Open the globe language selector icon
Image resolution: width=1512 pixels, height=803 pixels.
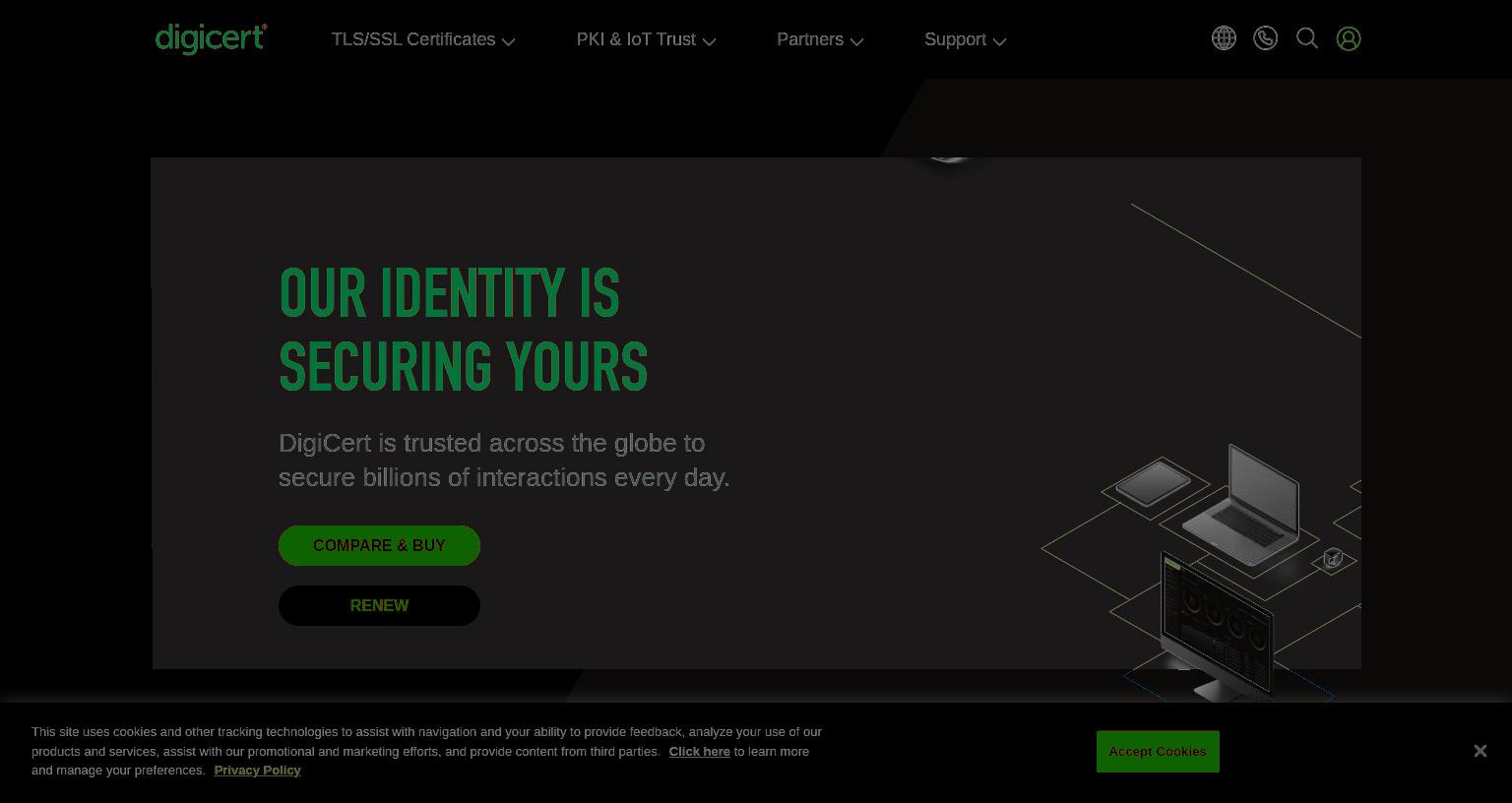point(1224,38)
